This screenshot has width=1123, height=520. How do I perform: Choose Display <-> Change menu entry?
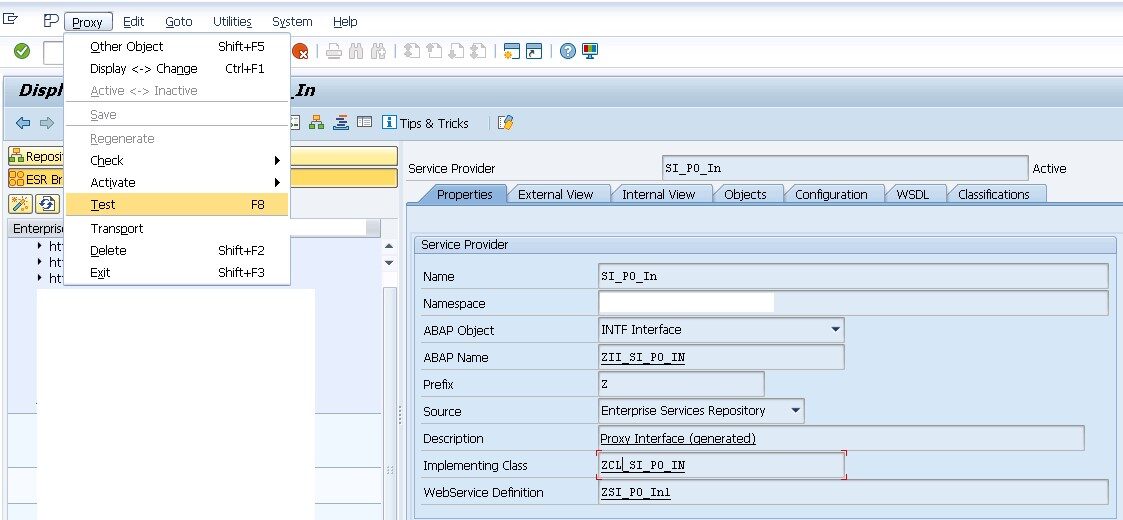pyautogui.click(x=143, y=68)
